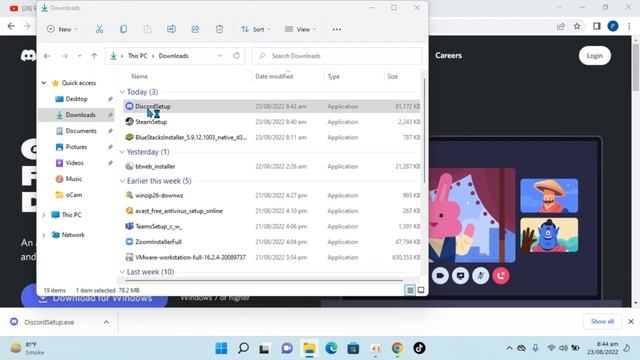Screen dimensions: 640x360
Task: Show hidden system tray icons
Action: 509,348
